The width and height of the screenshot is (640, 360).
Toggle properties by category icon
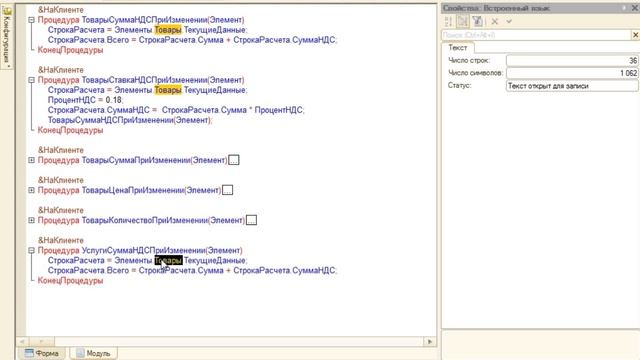coord(463,21)
